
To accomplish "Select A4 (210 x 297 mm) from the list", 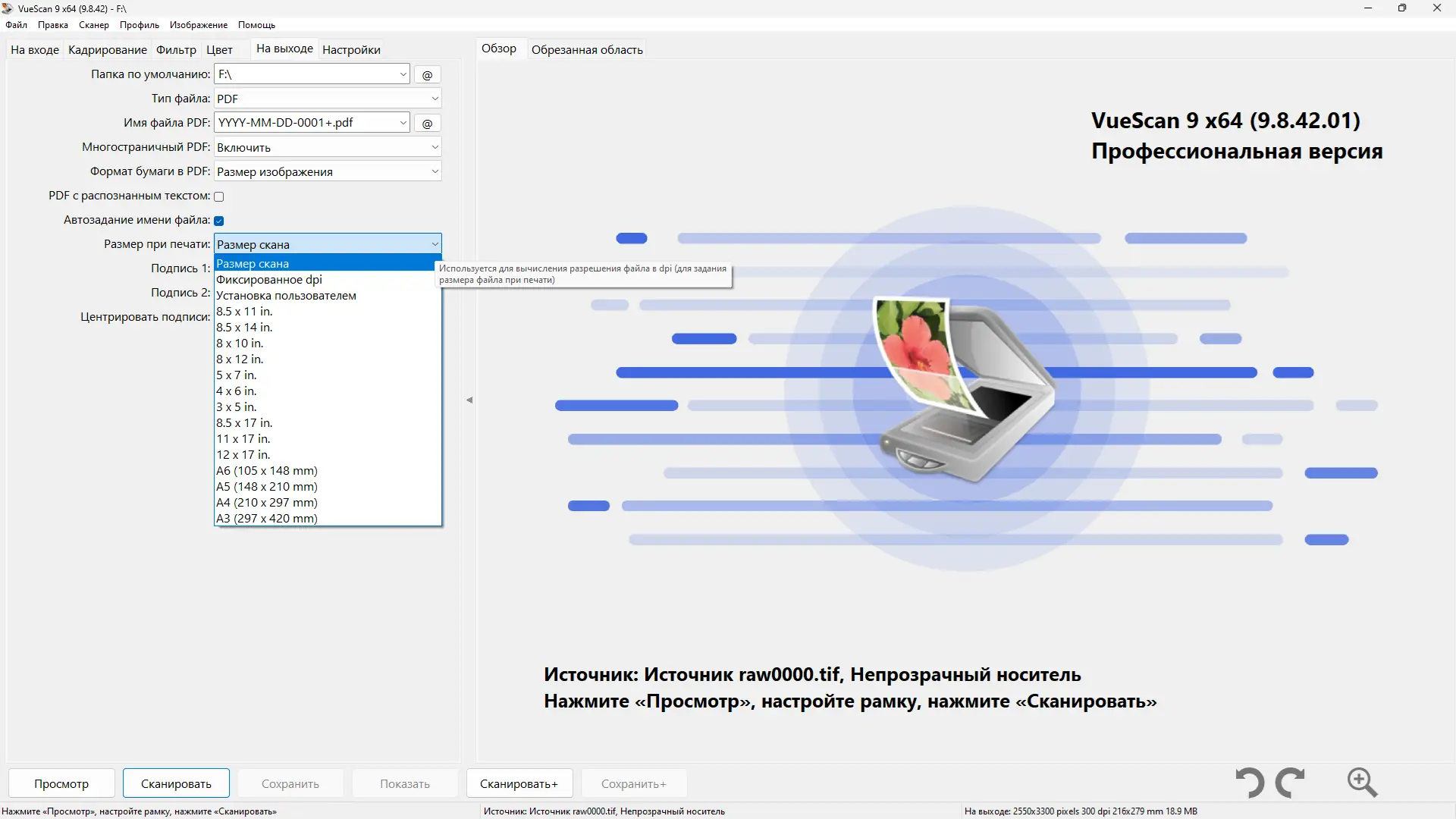I will tap(267, 502).
